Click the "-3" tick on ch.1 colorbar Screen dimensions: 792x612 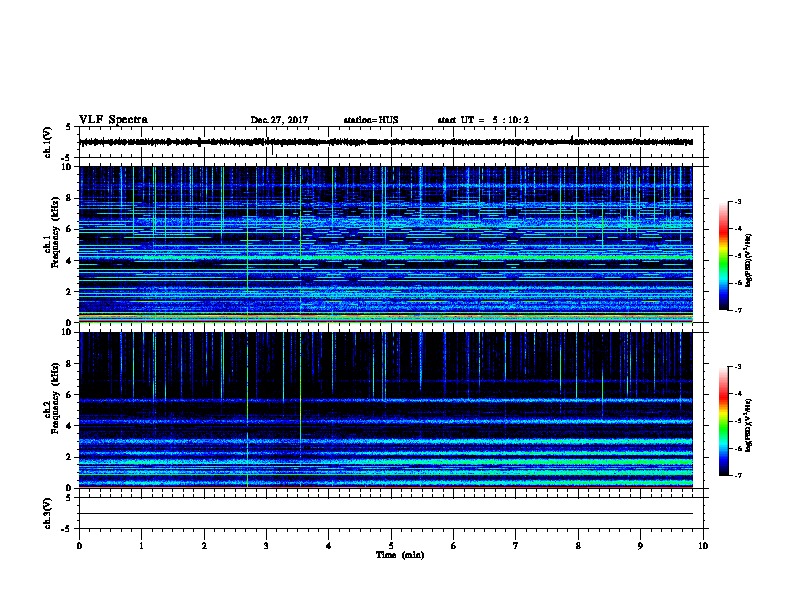coord(737,202)
